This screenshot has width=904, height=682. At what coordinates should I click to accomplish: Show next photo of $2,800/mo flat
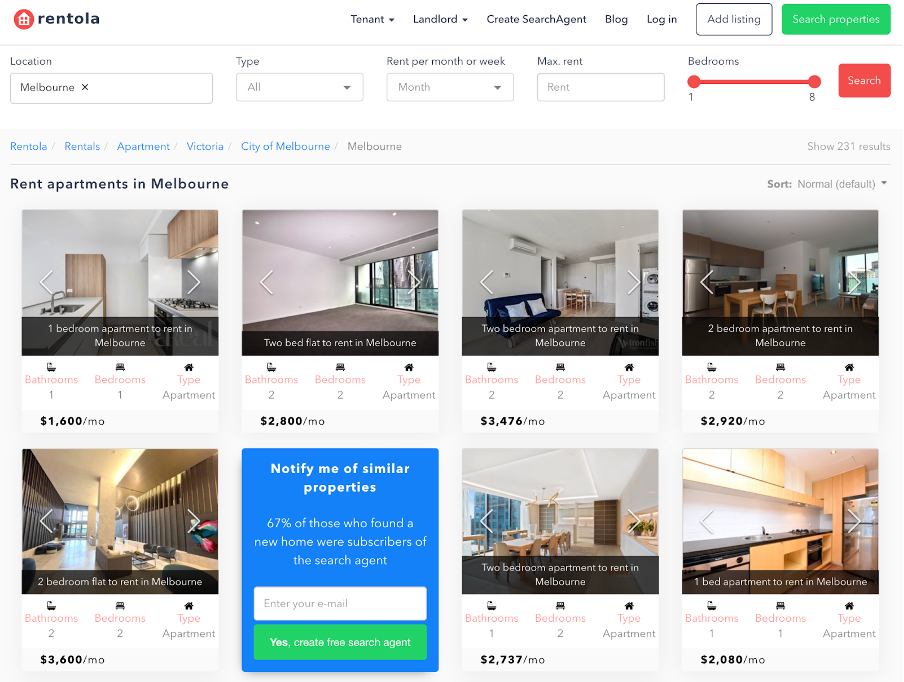414,282
